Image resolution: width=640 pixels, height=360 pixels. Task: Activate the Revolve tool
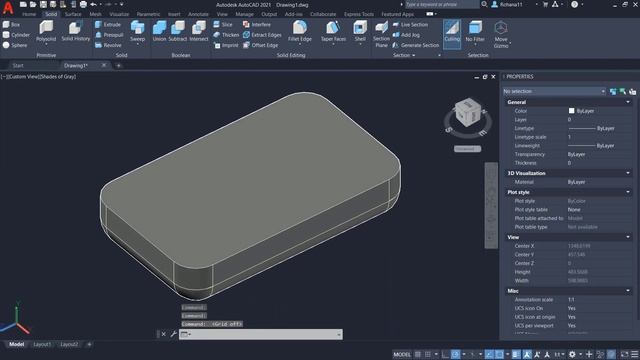pyautogui.click(x=108, y=45)
